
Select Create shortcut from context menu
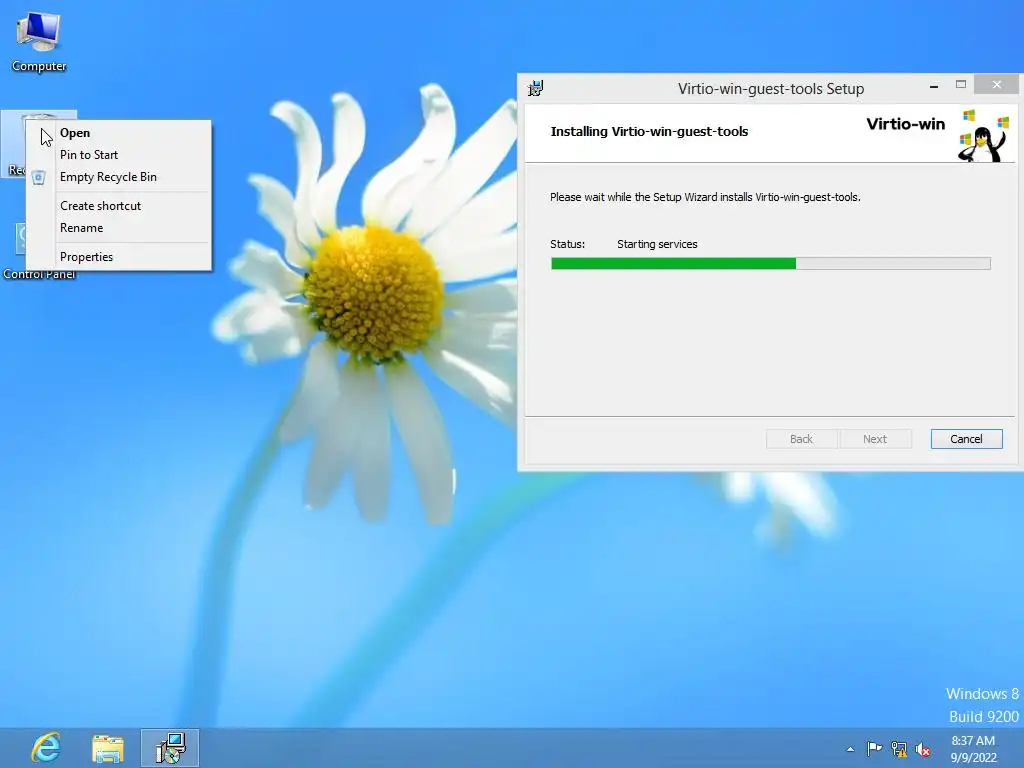click(118, 206)
